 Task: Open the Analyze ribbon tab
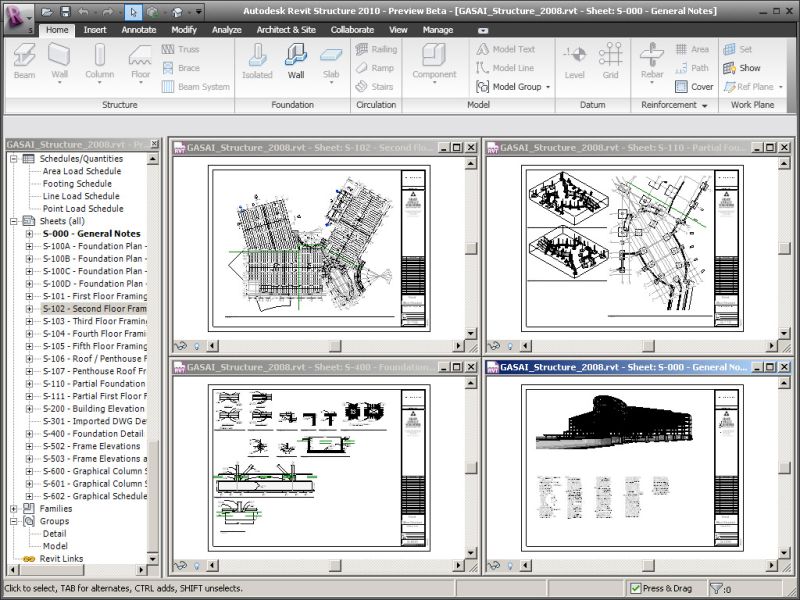point(227,30)
